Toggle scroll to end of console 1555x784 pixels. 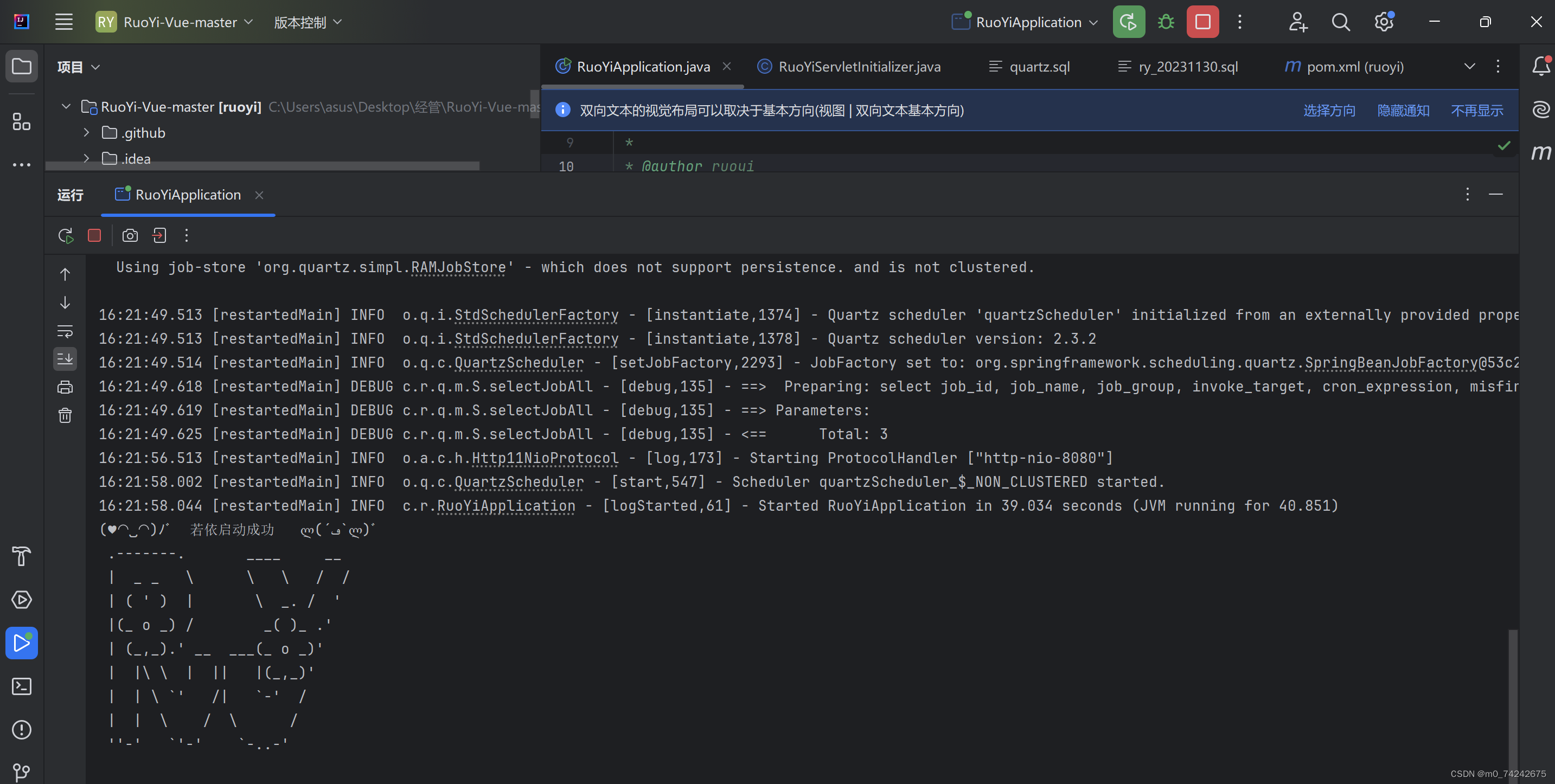65,358
